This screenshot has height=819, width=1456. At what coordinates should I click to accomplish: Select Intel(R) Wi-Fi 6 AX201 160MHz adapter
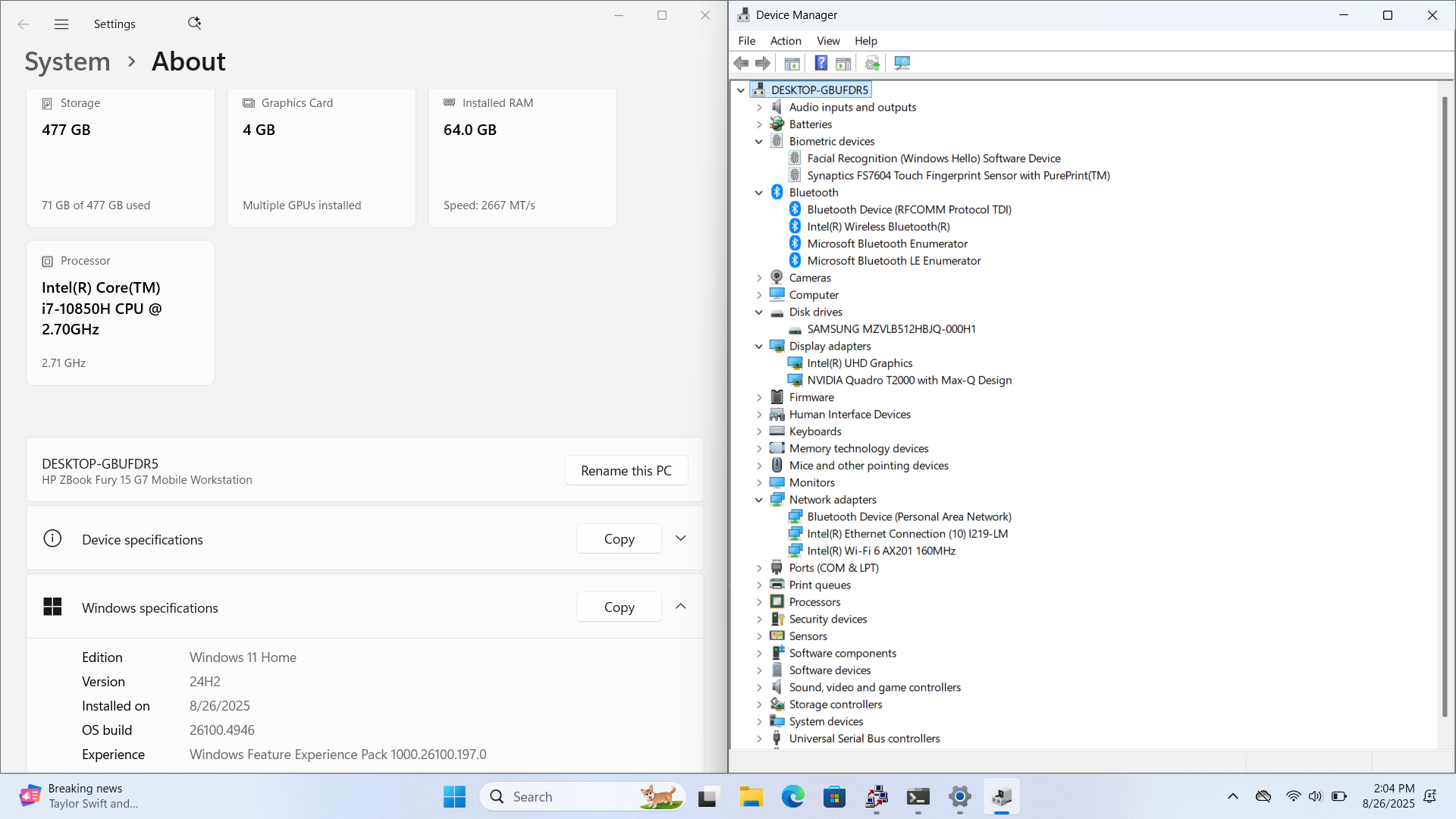click(881, 551)
